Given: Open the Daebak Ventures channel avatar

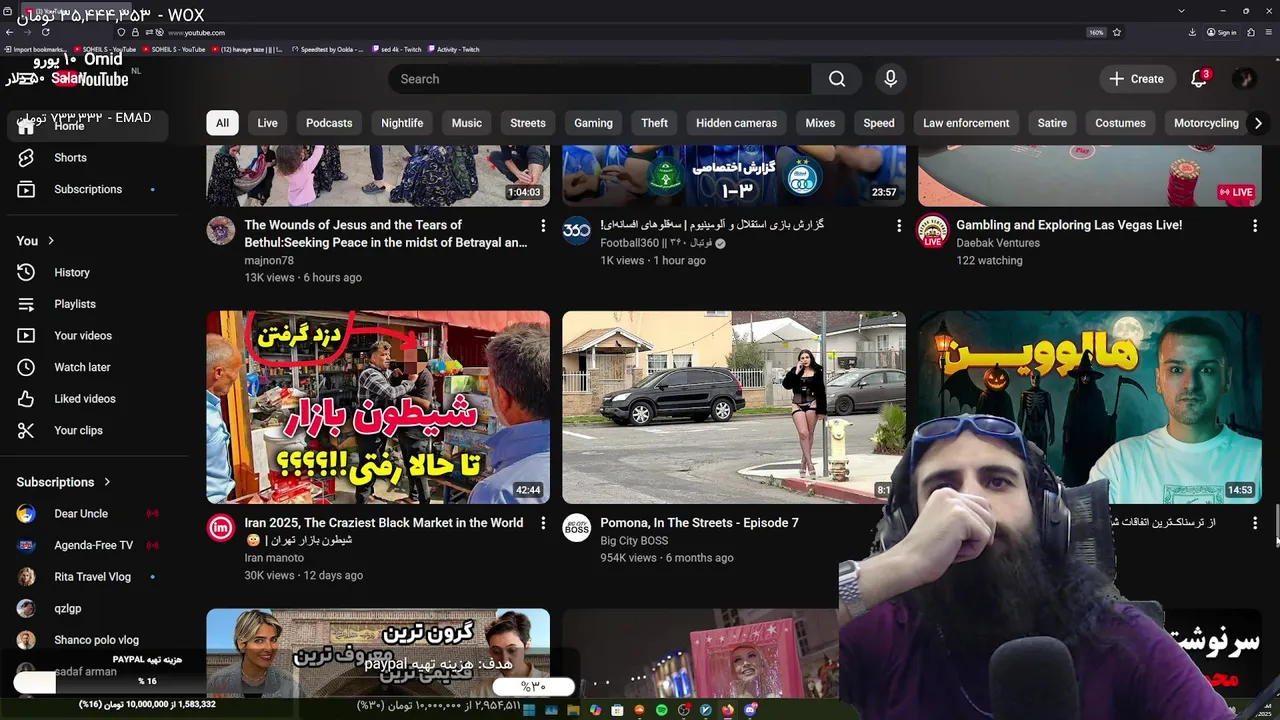Looking at the screenshot, I should (x=933, y=230).
